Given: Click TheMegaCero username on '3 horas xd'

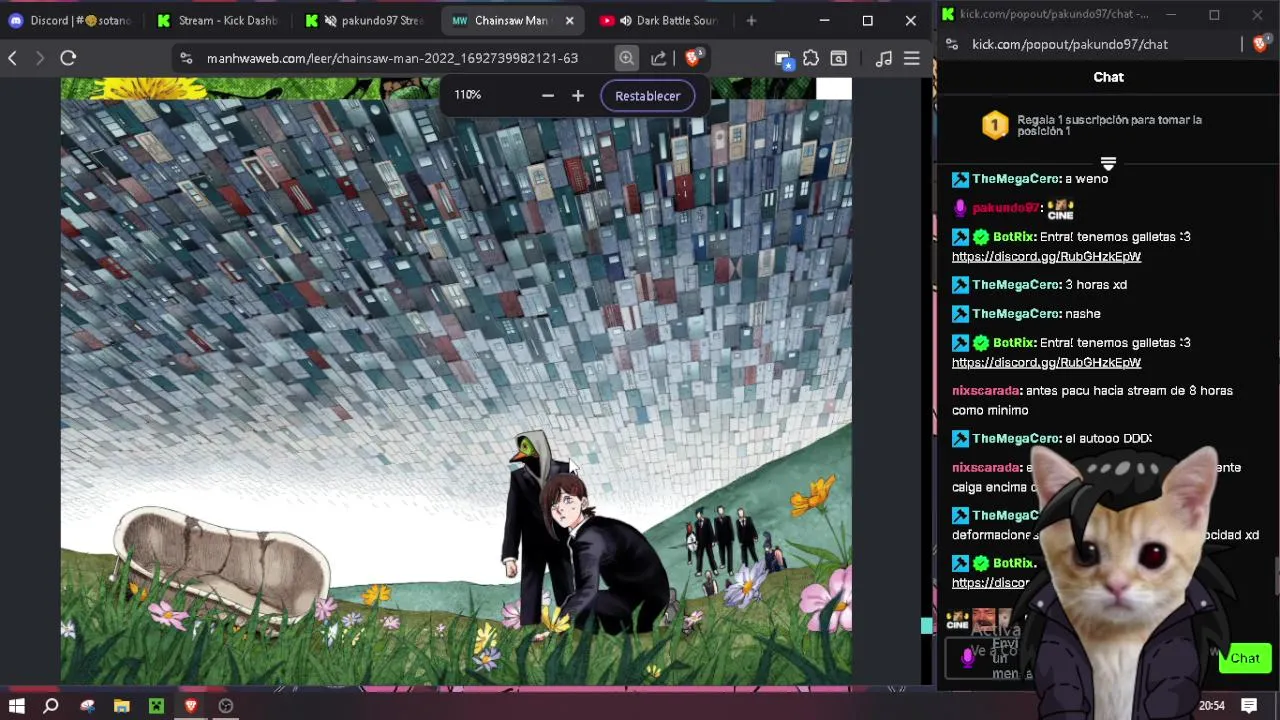Looking at the screenshot, I should (x=1015, y=285).
